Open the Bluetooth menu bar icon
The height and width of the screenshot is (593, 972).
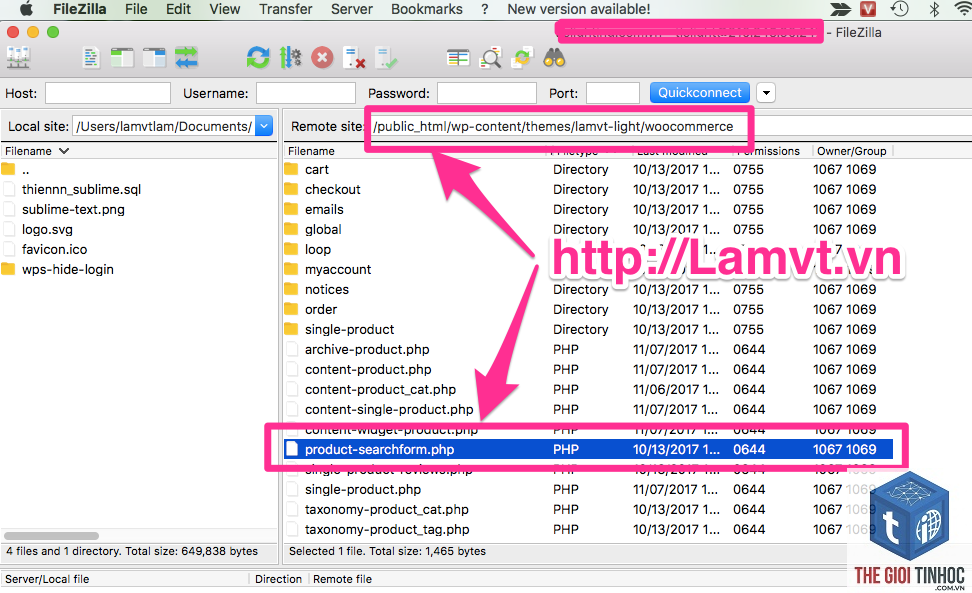coord(934,9)
